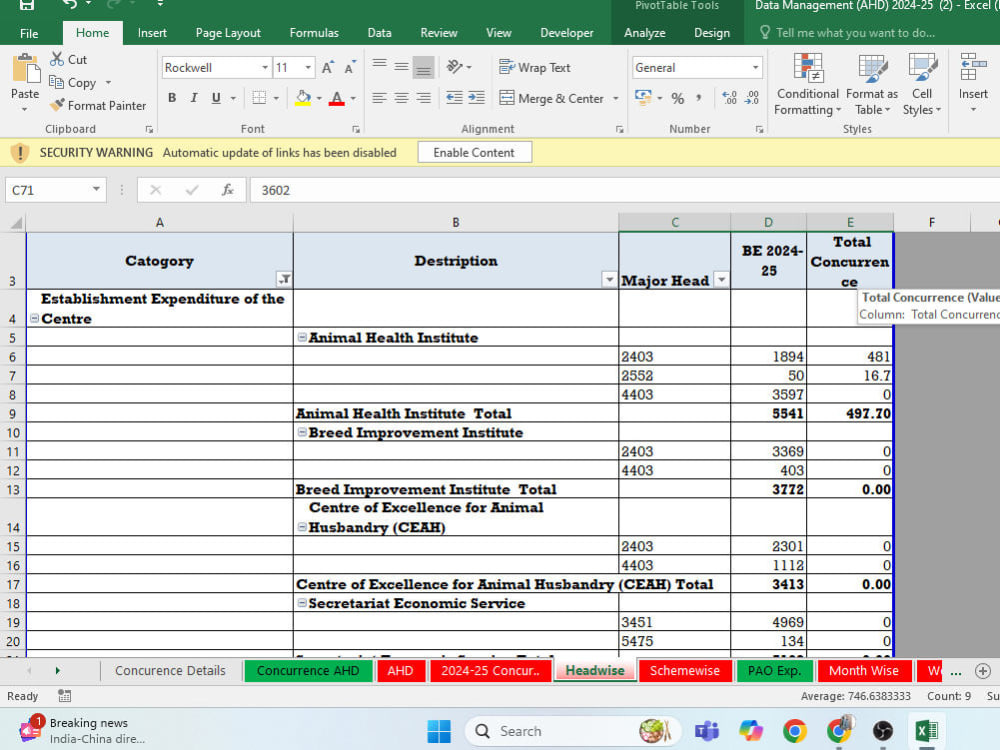This screenshot has height=750, width=1000.
Task: Click the Undo arrow icon
Action: pos(70,5)
